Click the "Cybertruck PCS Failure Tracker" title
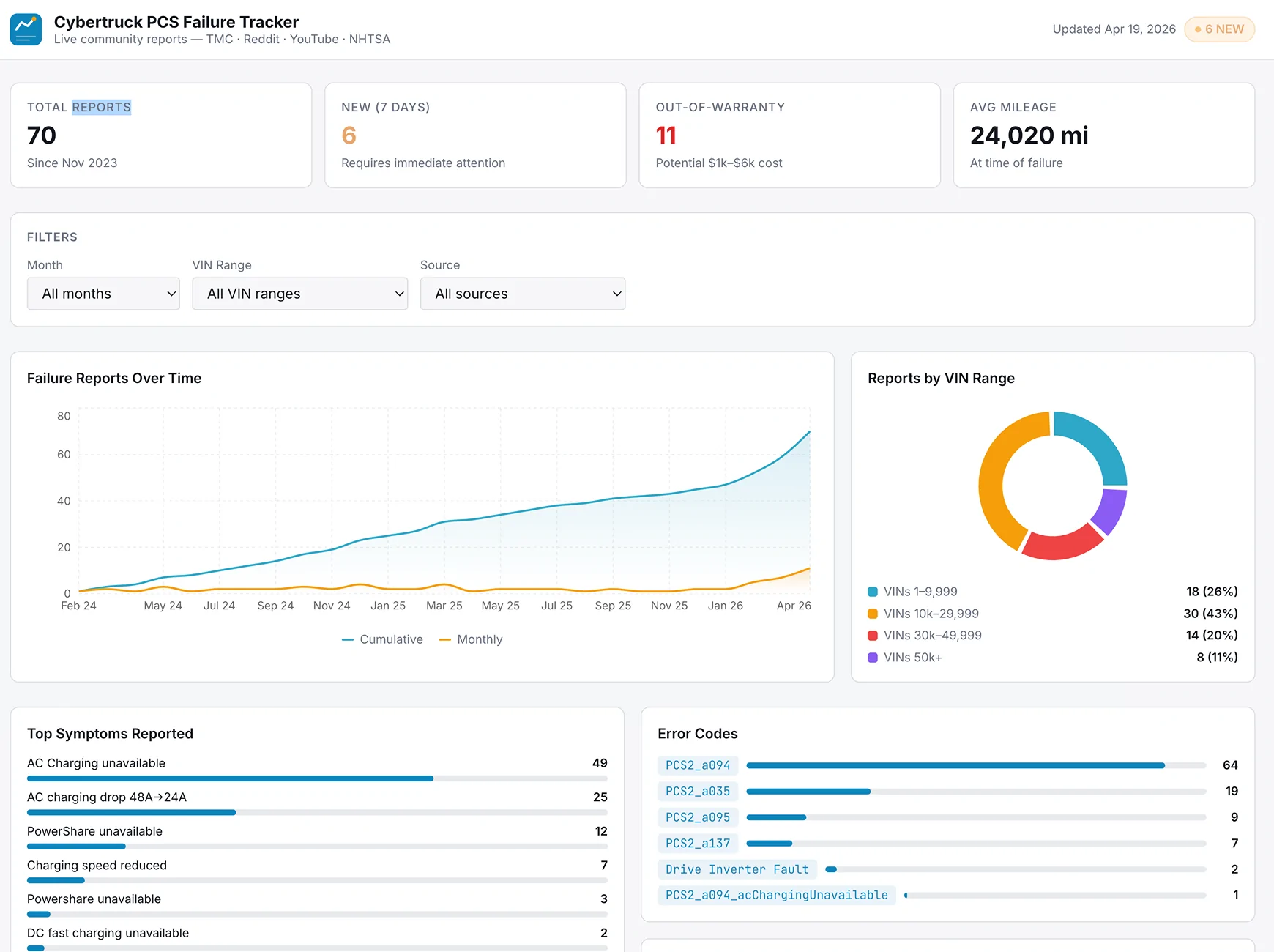The height and width of the screenshot is (952, 1274). (x=176, y=22)
